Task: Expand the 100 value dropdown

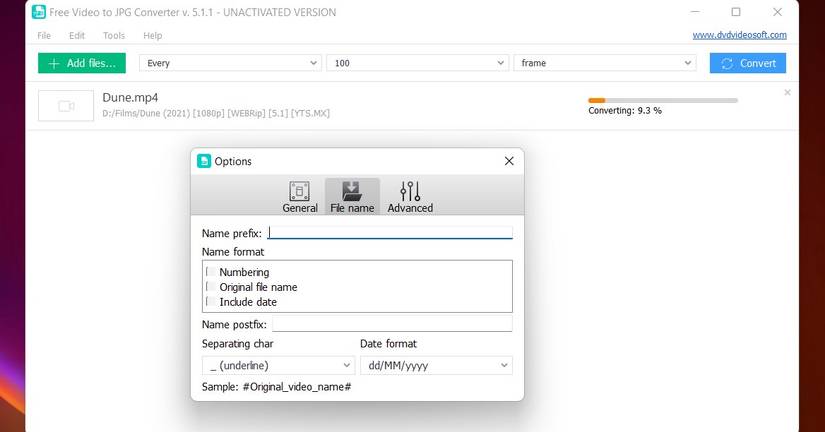Action: click(417, 63)
